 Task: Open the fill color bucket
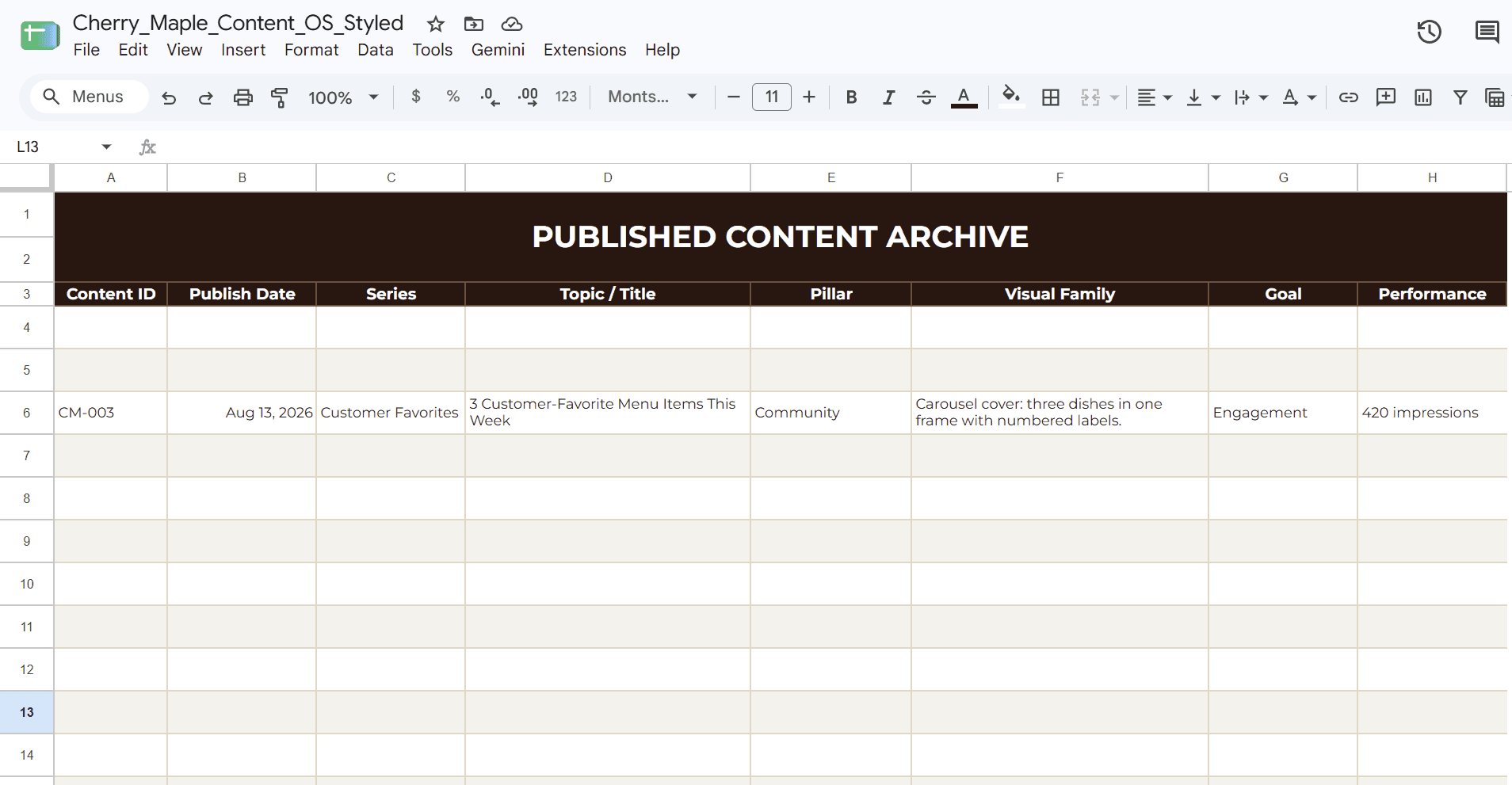[x=1010, y=97]
